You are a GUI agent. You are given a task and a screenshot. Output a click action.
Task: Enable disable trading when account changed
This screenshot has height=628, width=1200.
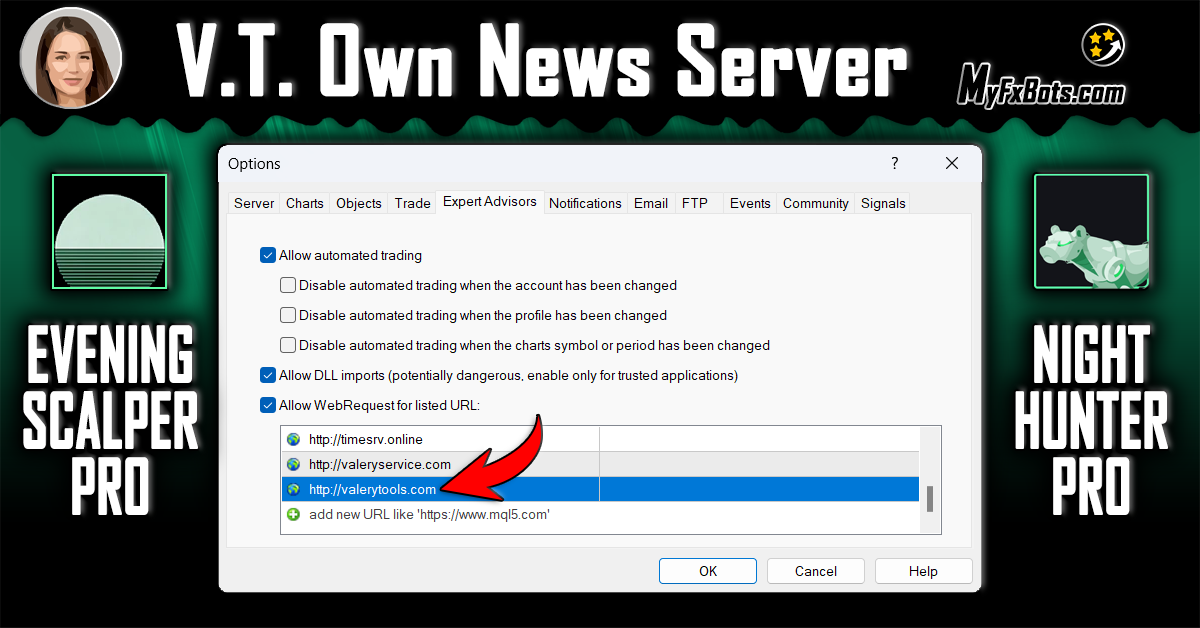pos(288,285)
